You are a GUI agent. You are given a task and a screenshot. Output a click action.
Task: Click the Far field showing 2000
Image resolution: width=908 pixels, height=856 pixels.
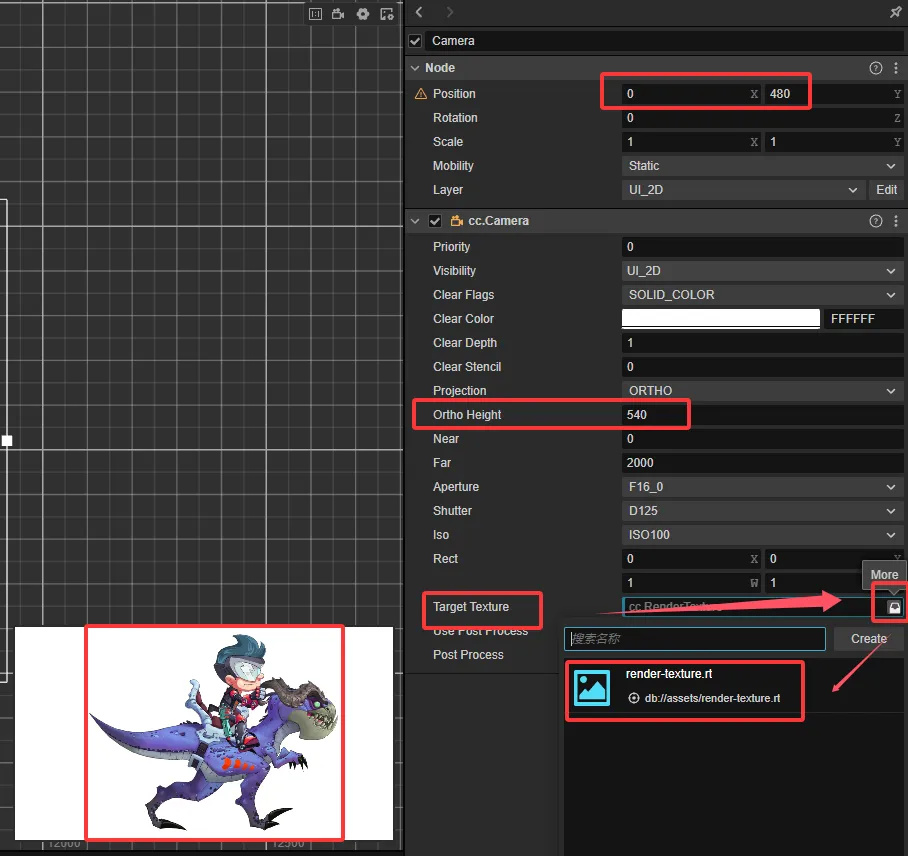762,463
